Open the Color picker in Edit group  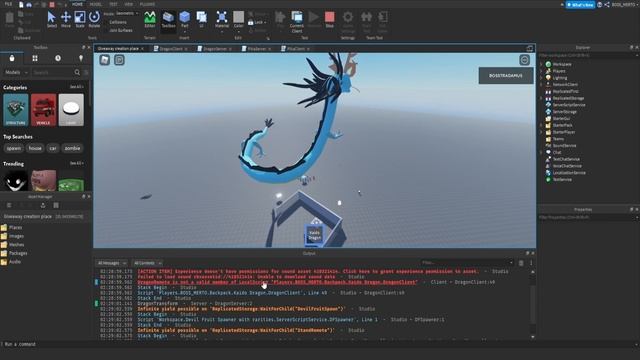click(238, 19)
